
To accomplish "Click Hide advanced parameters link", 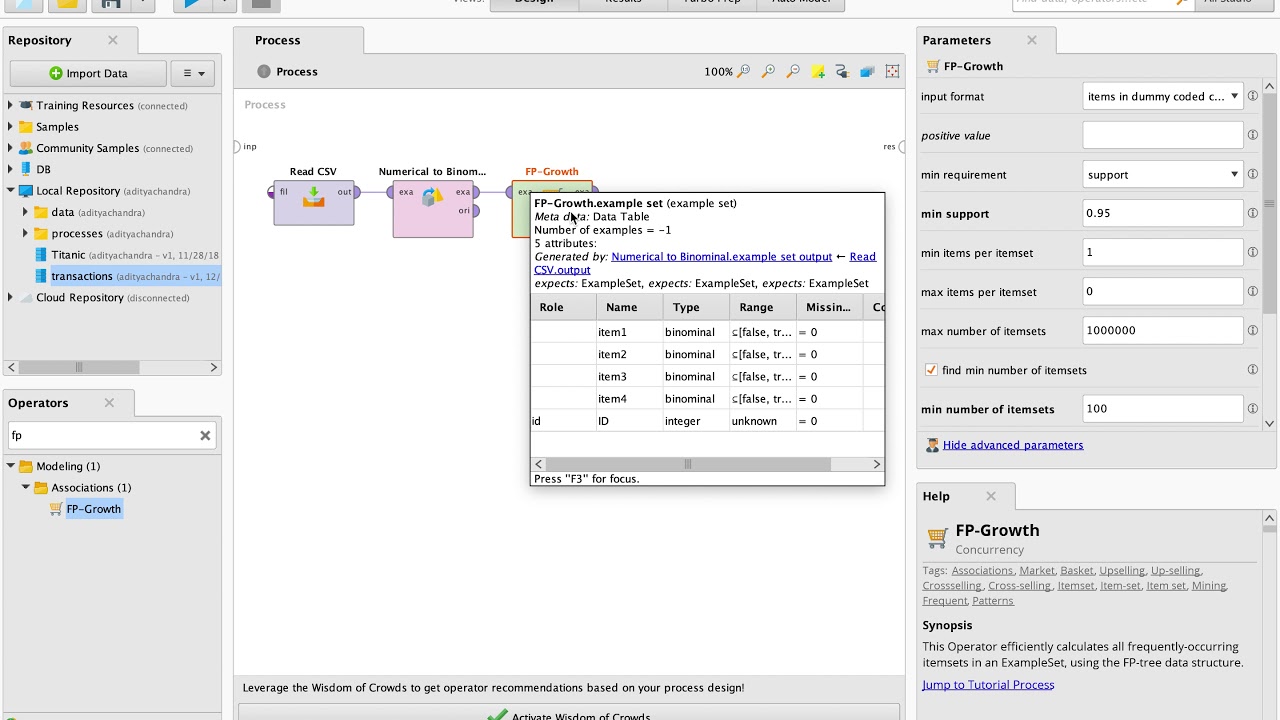I will (1013, 445).
